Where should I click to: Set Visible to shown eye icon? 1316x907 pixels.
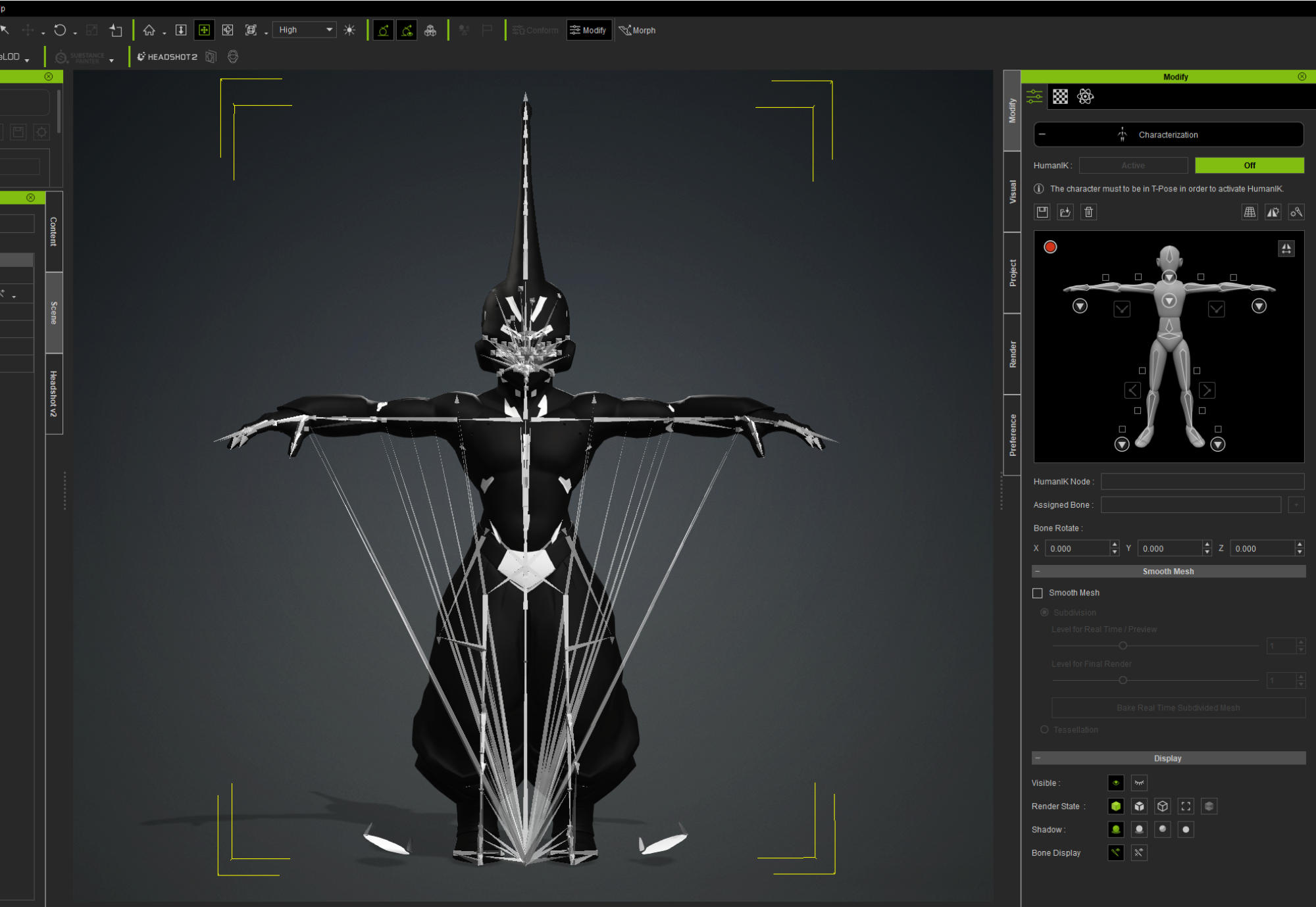[1116, 783]
